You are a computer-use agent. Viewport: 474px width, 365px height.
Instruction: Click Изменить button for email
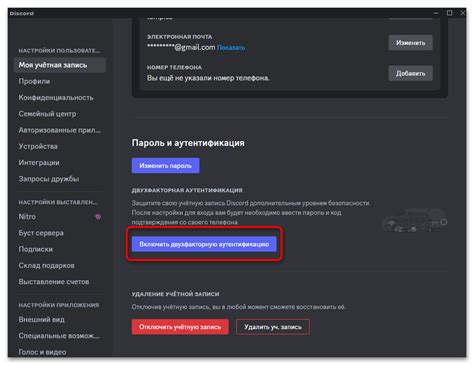(411, 43)
